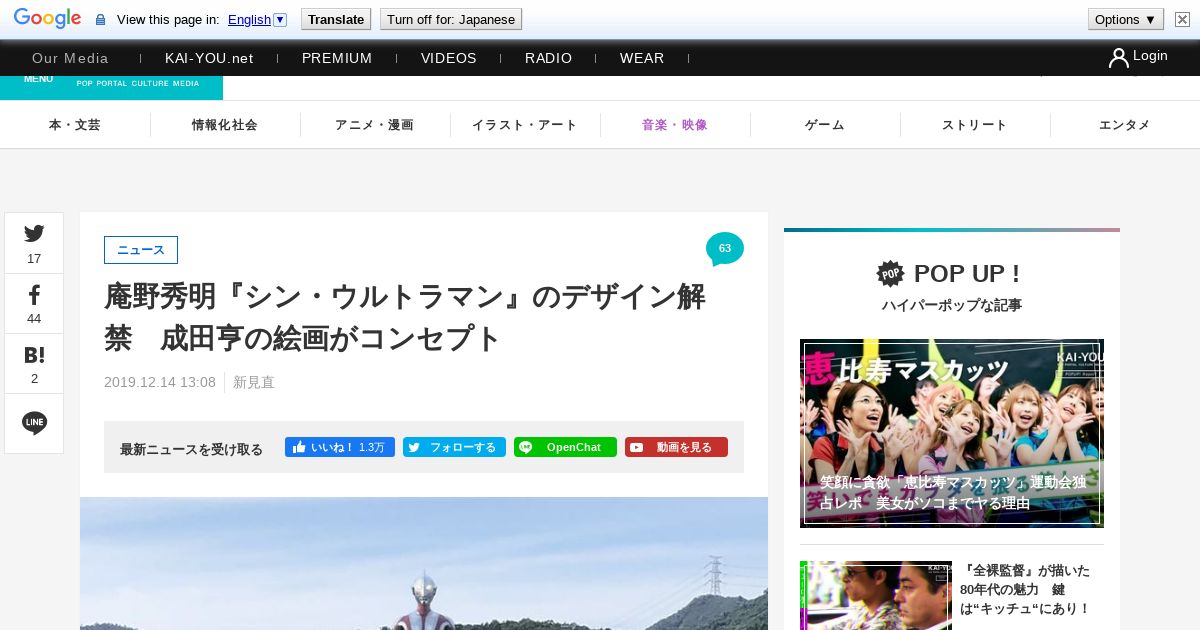Image resolution: width=1200 pixels, height=630 pixels.
Task: Click Twitter フォローする button
Action: (454, 447)
